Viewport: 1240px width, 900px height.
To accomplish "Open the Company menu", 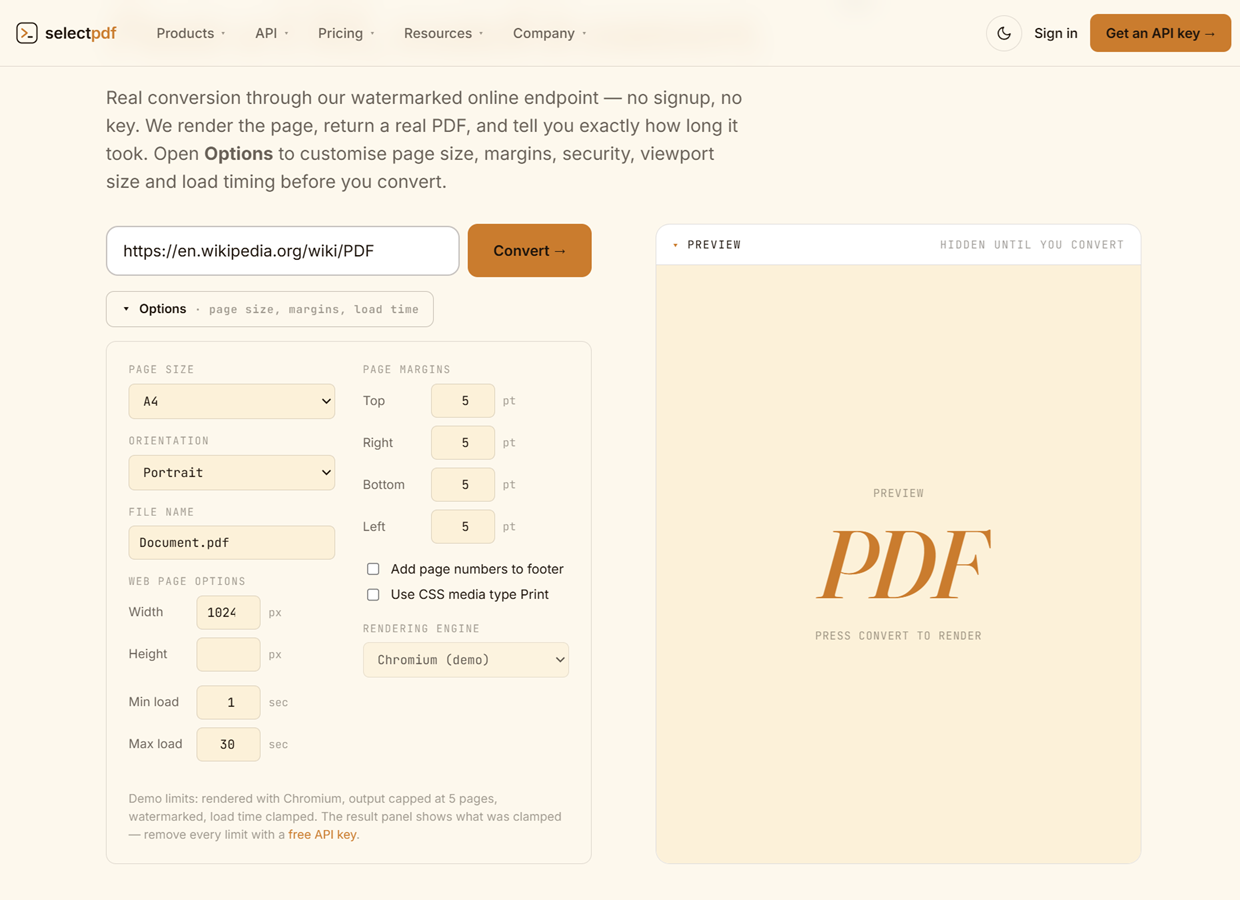I will [x=550, y=33].
